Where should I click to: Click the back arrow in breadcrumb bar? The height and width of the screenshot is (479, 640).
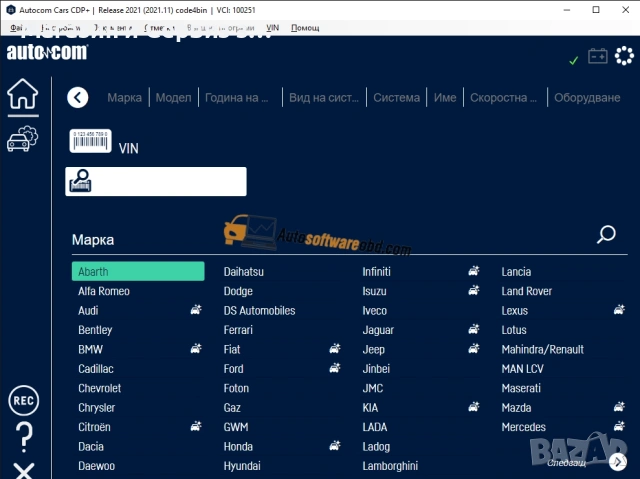(x=78, y=97)
